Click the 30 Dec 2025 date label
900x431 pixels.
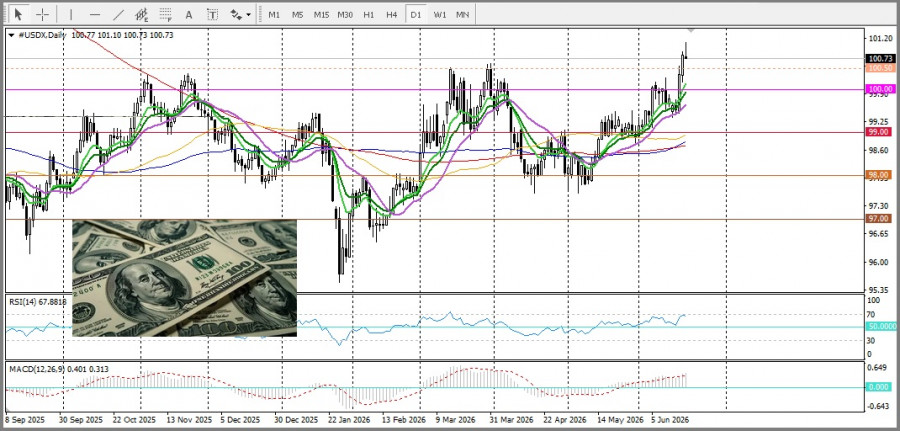click(296, 420)
